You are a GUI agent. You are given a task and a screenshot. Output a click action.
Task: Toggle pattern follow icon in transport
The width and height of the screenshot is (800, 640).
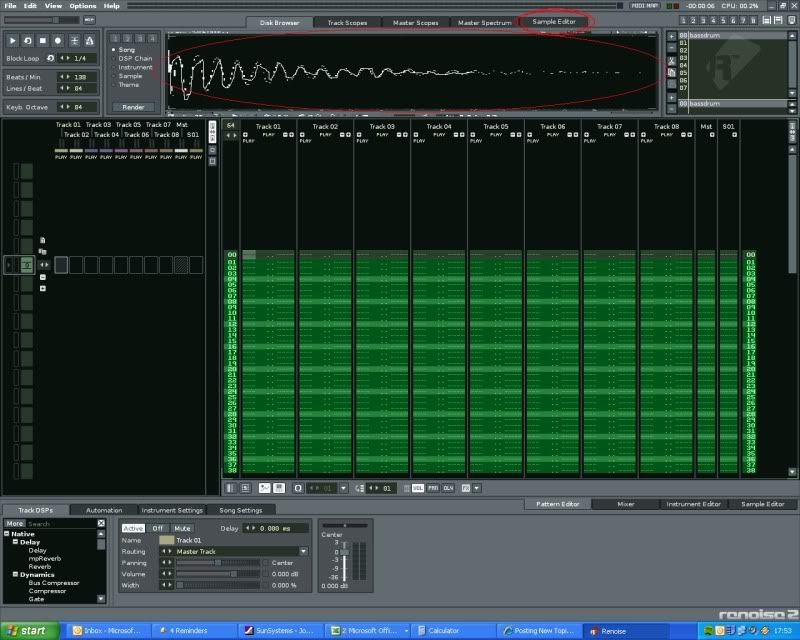(x=74, y=41)
